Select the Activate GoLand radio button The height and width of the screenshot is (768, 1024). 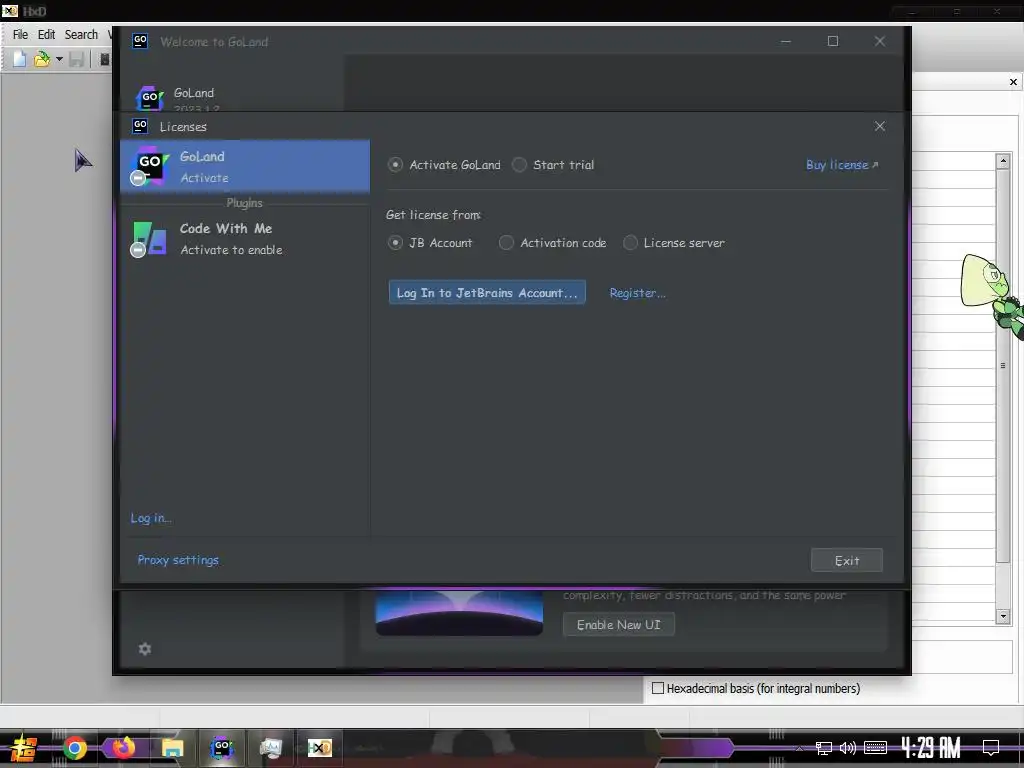point(395,165)
